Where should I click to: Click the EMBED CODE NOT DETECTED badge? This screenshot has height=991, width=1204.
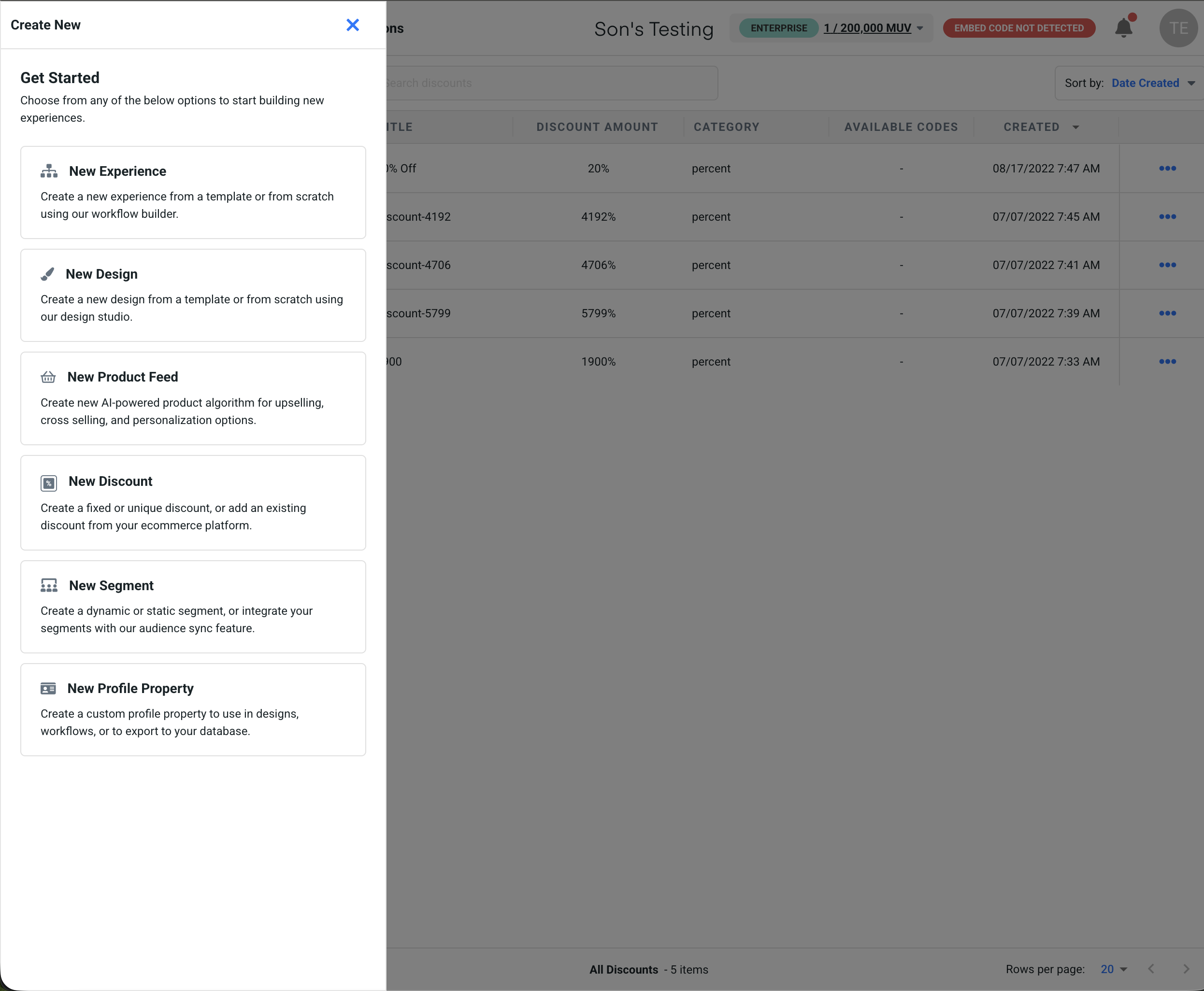pos(1019,28)
